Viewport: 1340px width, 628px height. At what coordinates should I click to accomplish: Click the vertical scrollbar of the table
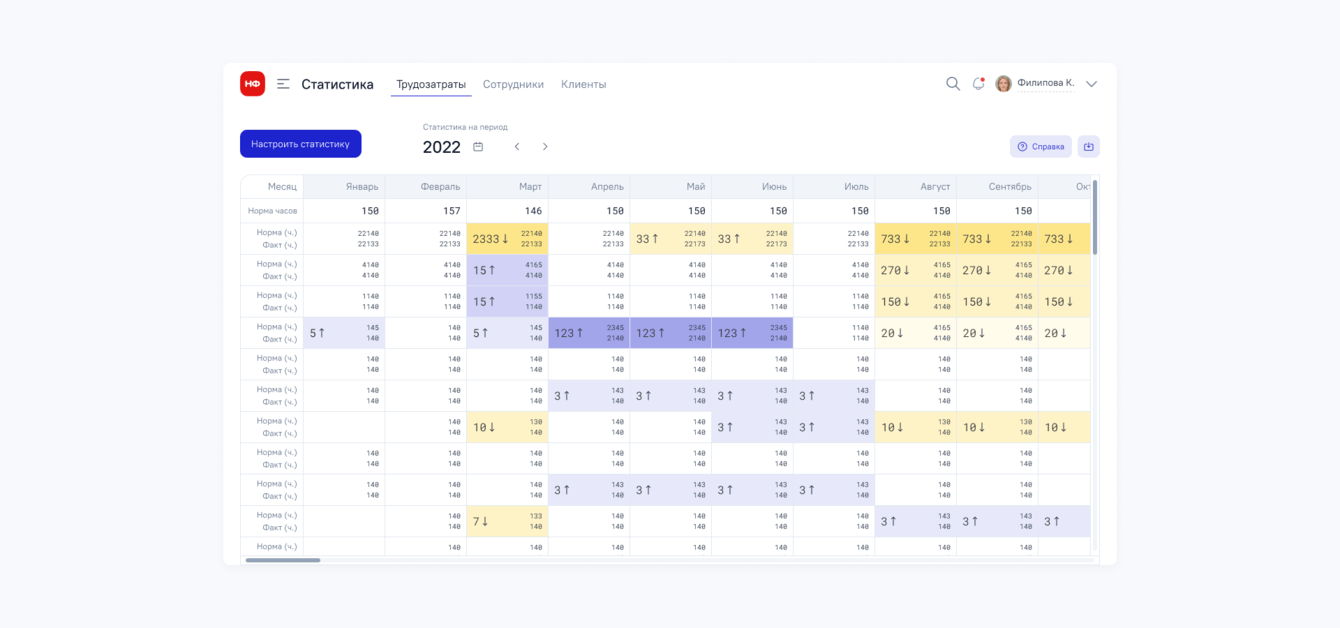pyautogui.click(x=1095, y=217)
